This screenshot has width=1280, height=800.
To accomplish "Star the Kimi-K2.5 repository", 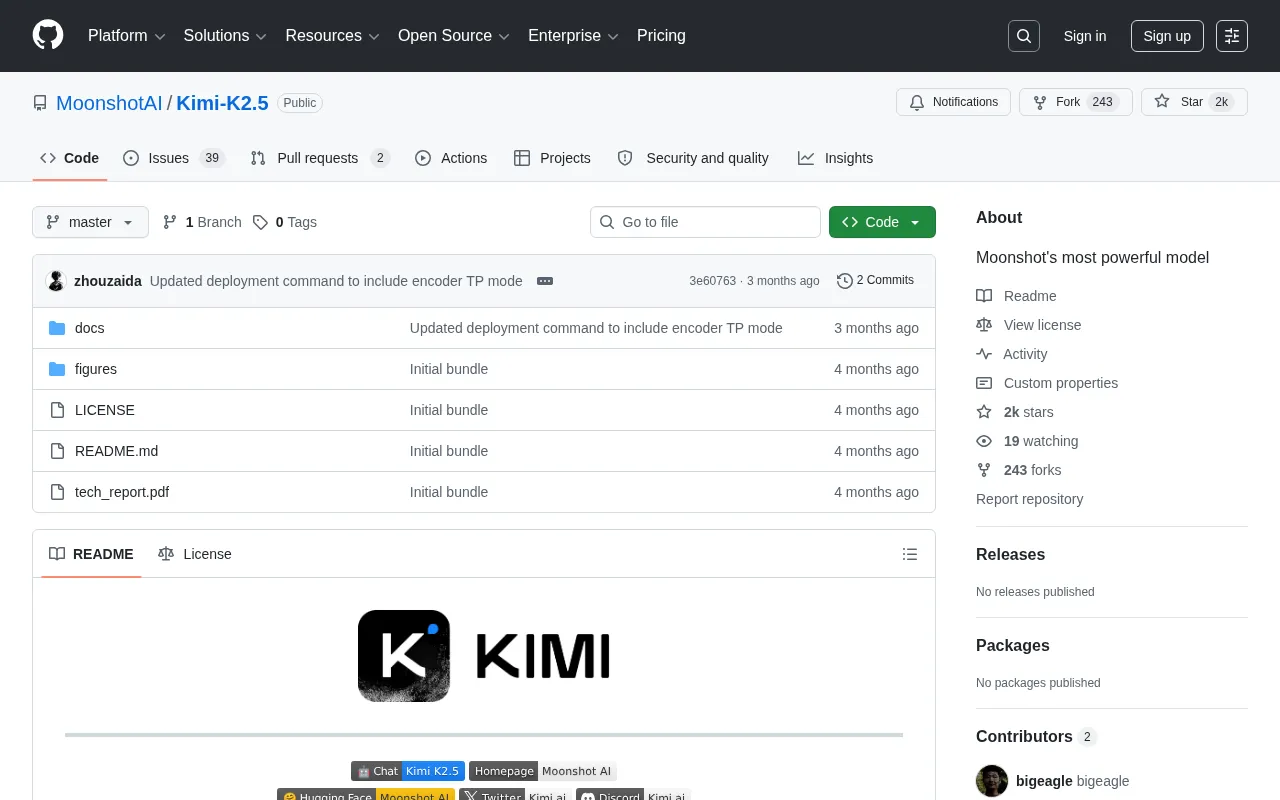I will [x=1194, y=102].
